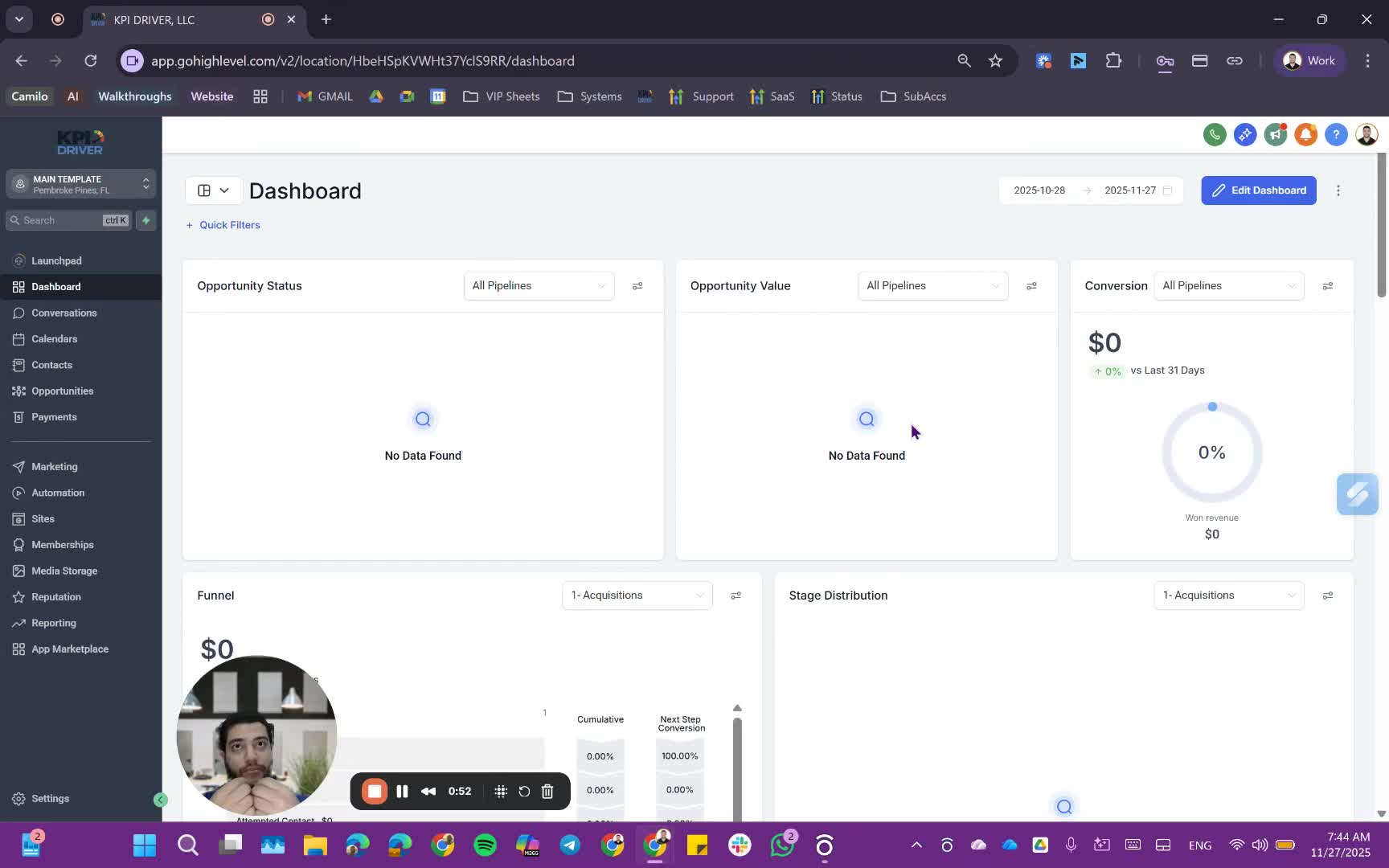Viewport: 1389px width, 868px height.
Task: Click the green phone dialer icon
Action: pos(1215,134)
